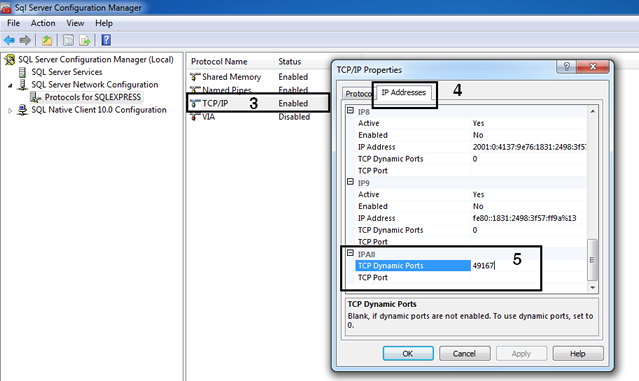This screenshot has height=381, width=639.
Task: Expand SQL Native Client 10.0 Configuration
Action: pos(10,110)
